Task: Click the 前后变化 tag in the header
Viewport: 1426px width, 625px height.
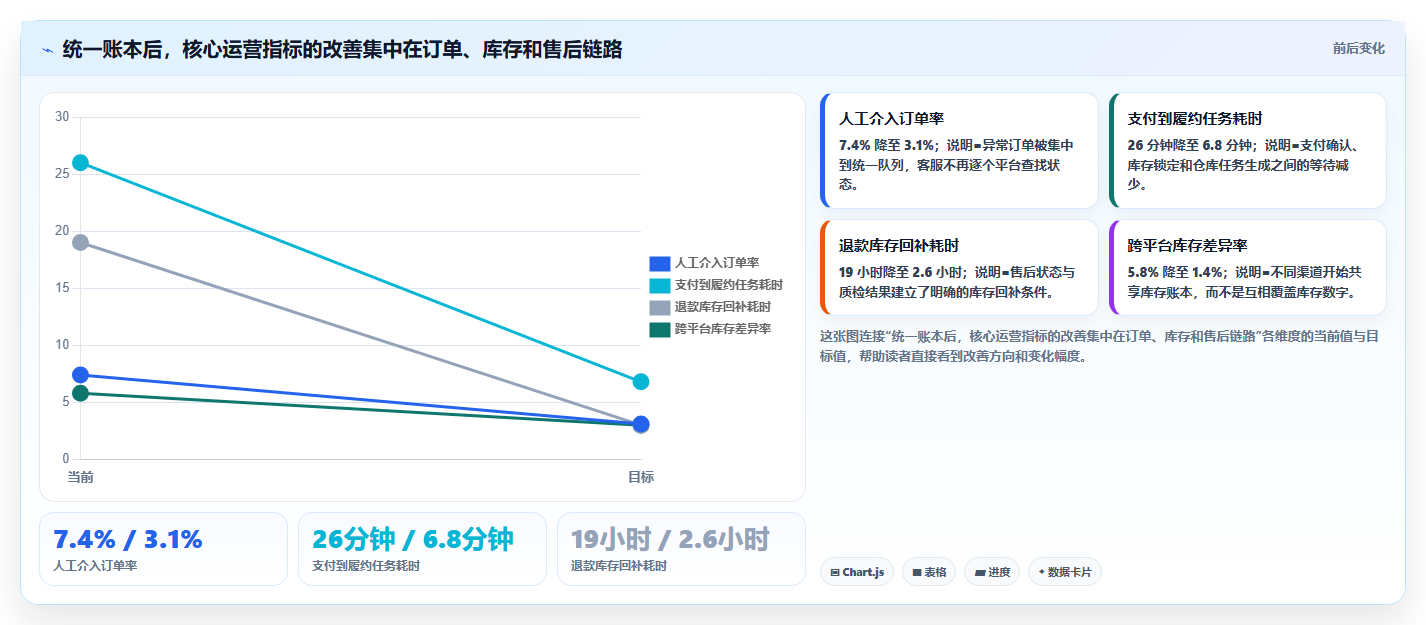Action: [x=1358, y=48]
